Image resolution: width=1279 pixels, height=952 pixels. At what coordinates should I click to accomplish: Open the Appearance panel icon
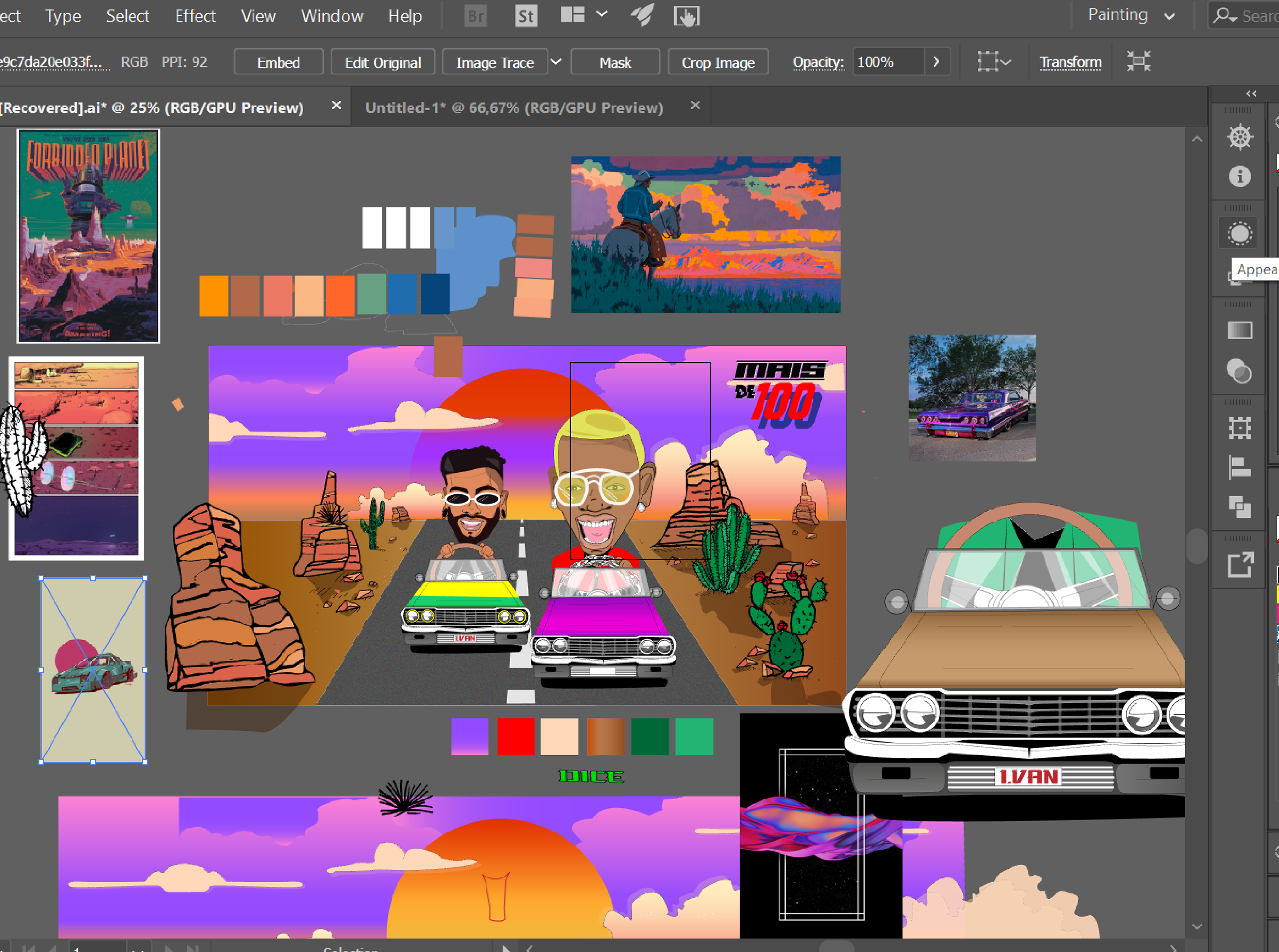pos(1240,234)
